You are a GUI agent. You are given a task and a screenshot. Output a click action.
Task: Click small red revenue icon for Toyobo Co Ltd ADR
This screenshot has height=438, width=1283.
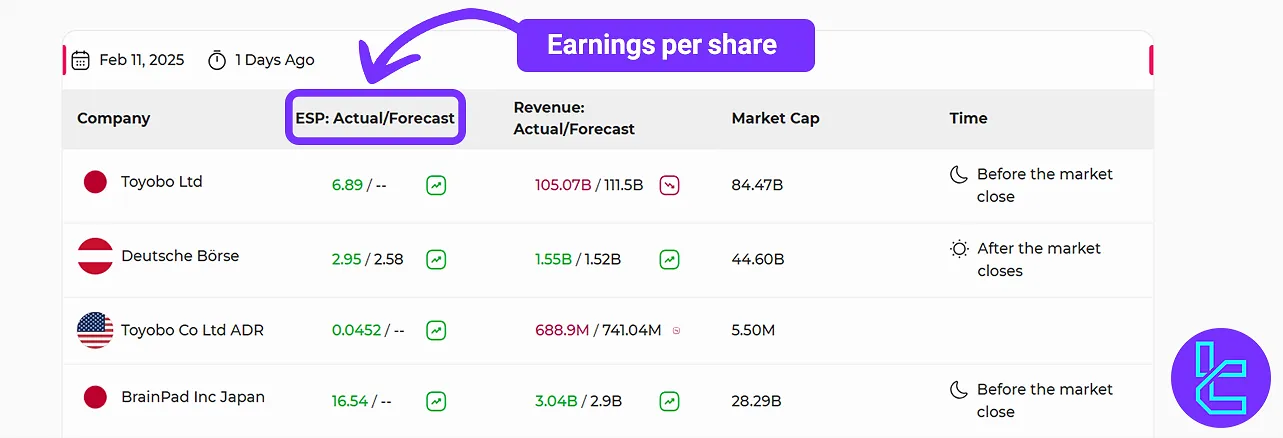tap(677, 330)
